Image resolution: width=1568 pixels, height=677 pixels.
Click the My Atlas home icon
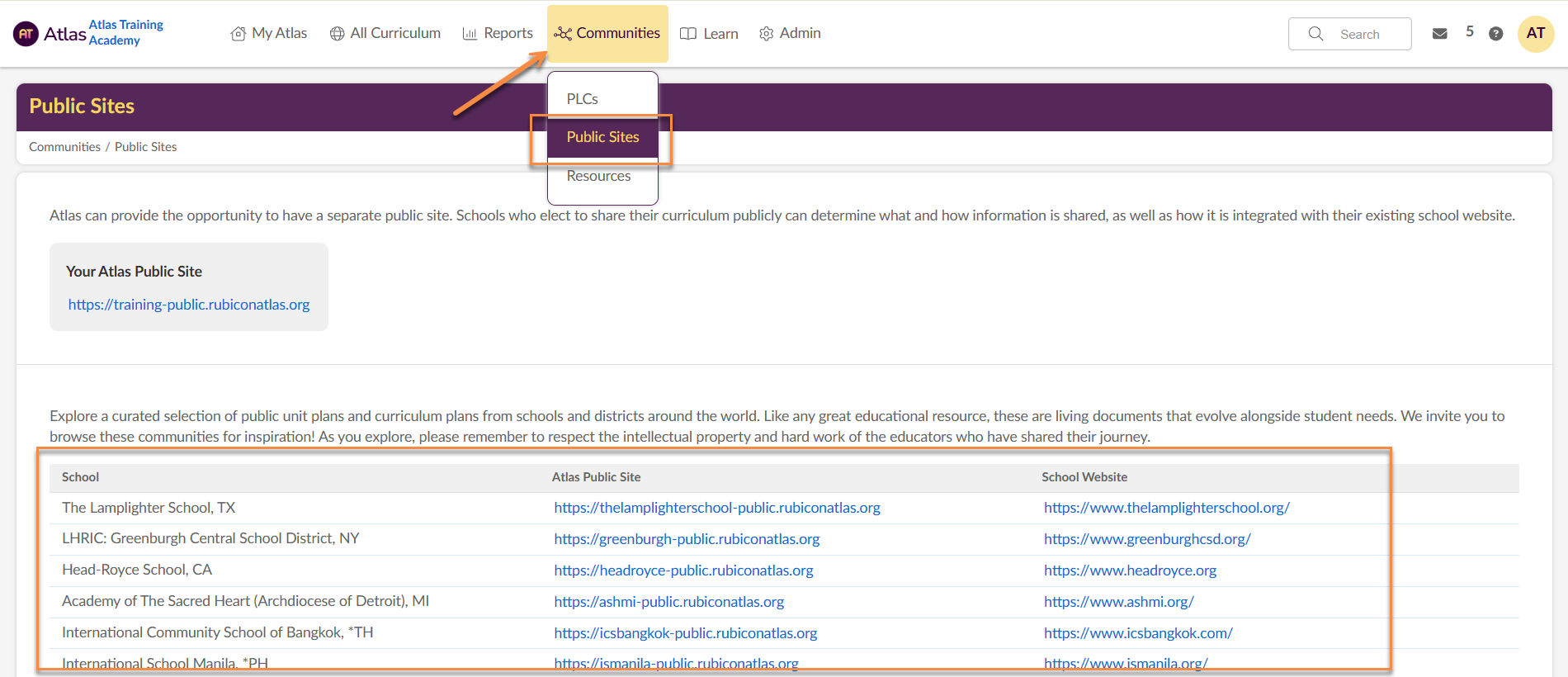click(239, 34)
